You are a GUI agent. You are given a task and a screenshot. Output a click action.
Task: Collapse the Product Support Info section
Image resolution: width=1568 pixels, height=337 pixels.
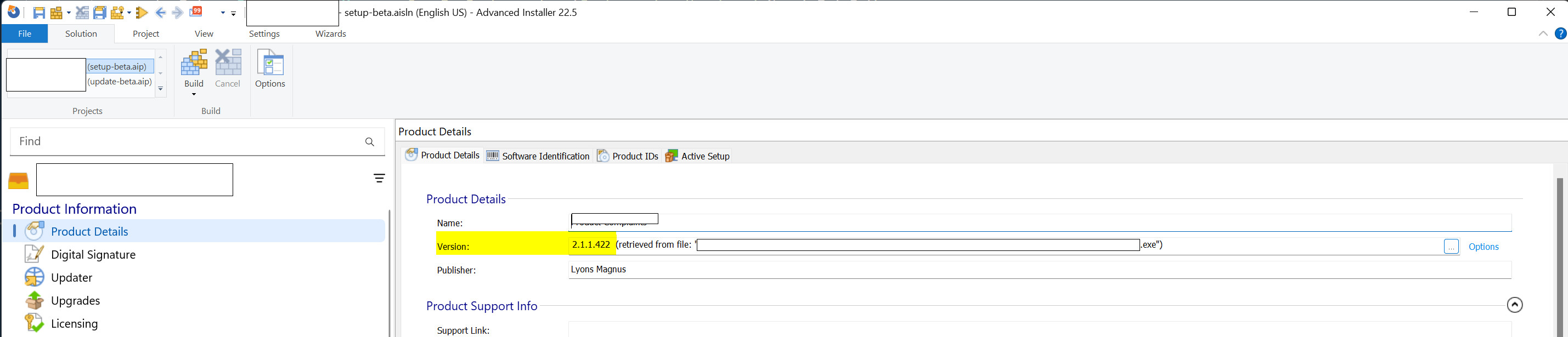[1514, 305]
